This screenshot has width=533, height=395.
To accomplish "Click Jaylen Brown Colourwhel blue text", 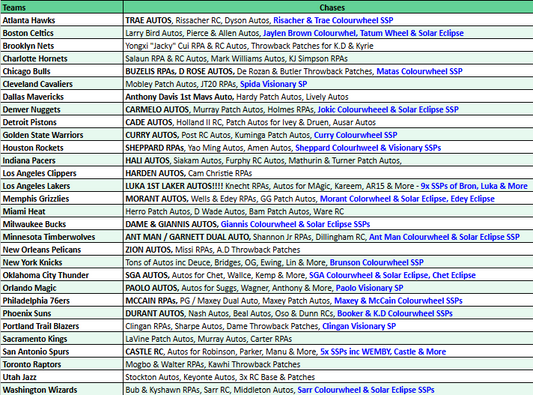I will 310,33.
